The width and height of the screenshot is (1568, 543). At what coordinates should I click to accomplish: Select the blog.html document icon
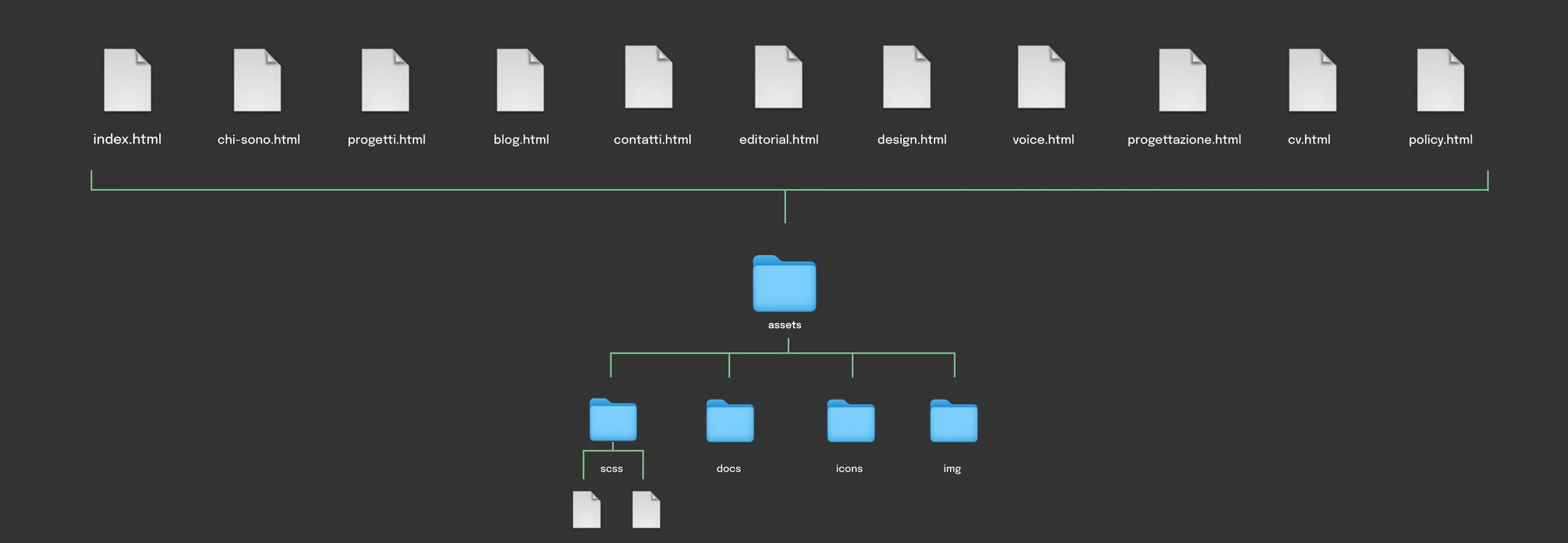click(x=520, y=81)
